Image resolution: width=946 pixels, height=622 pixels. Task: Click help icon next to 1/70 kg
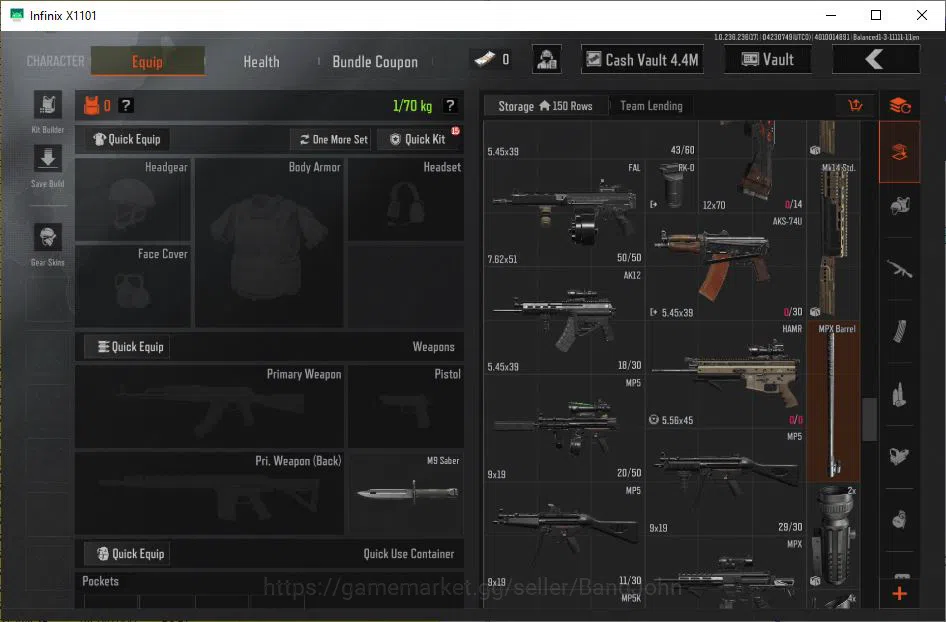[x=449, y=106]
